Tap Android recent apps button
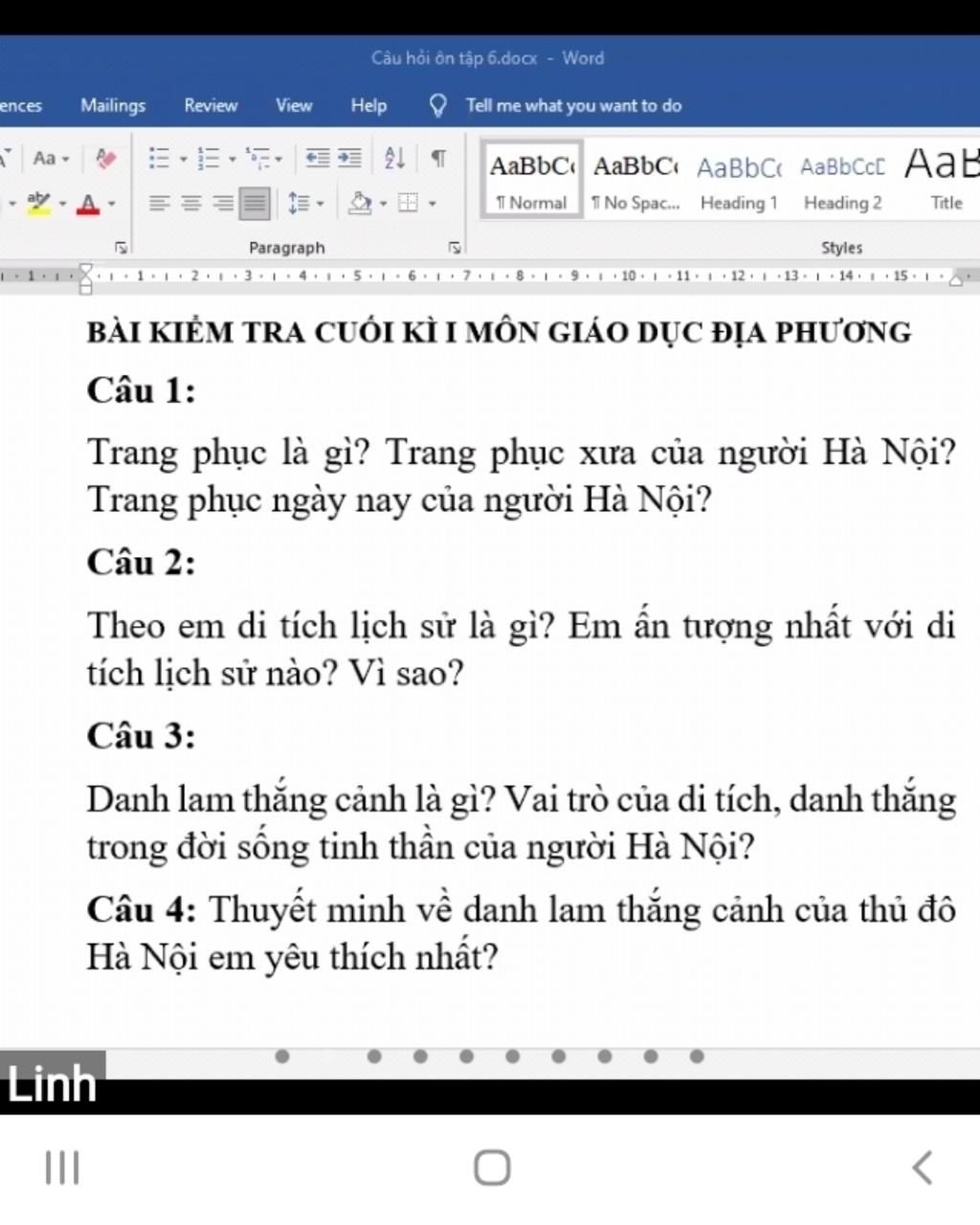This screenshot has width=980, height=1225. click(x=62, y=1168)
